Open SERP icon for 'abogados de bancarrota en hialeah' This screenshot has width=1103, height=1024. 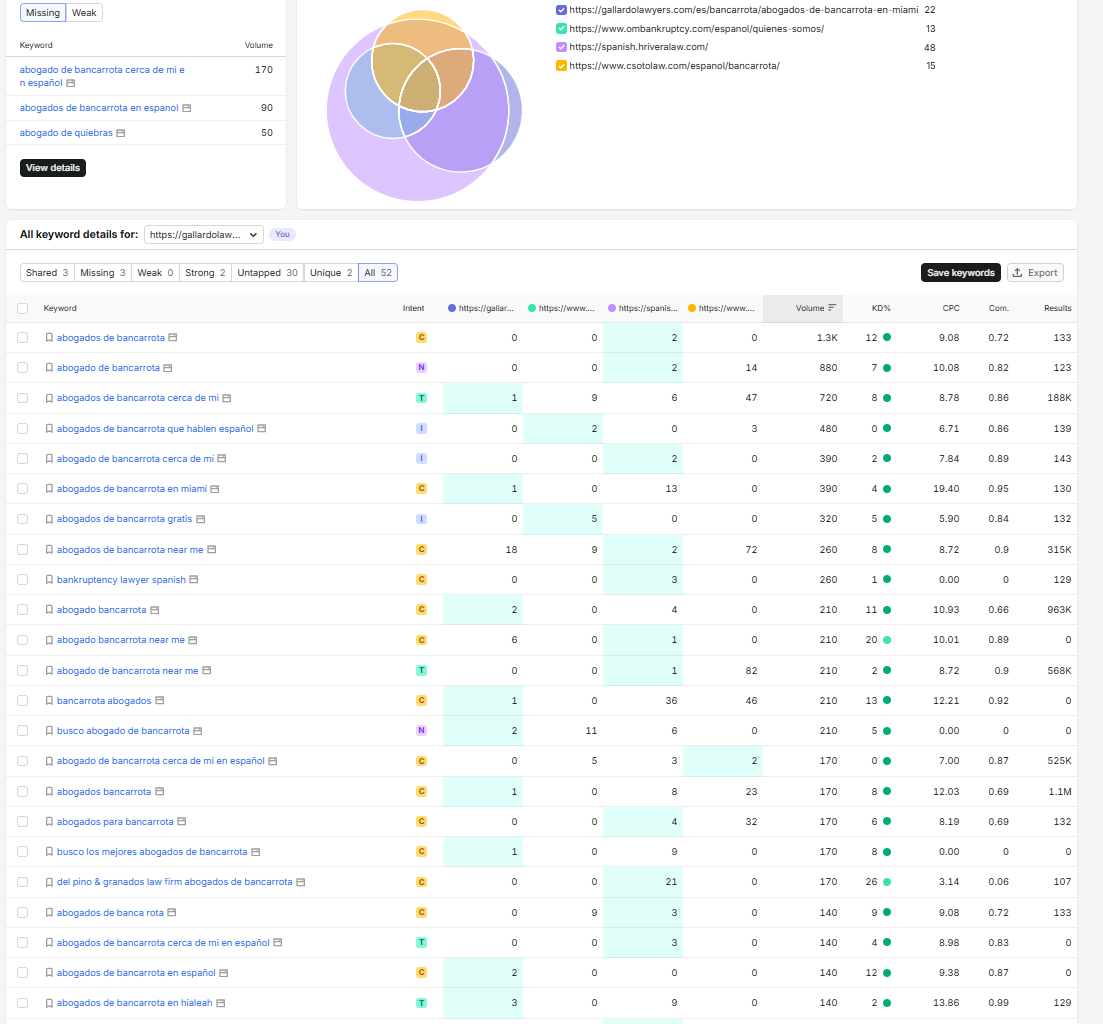pos(221,1003)
